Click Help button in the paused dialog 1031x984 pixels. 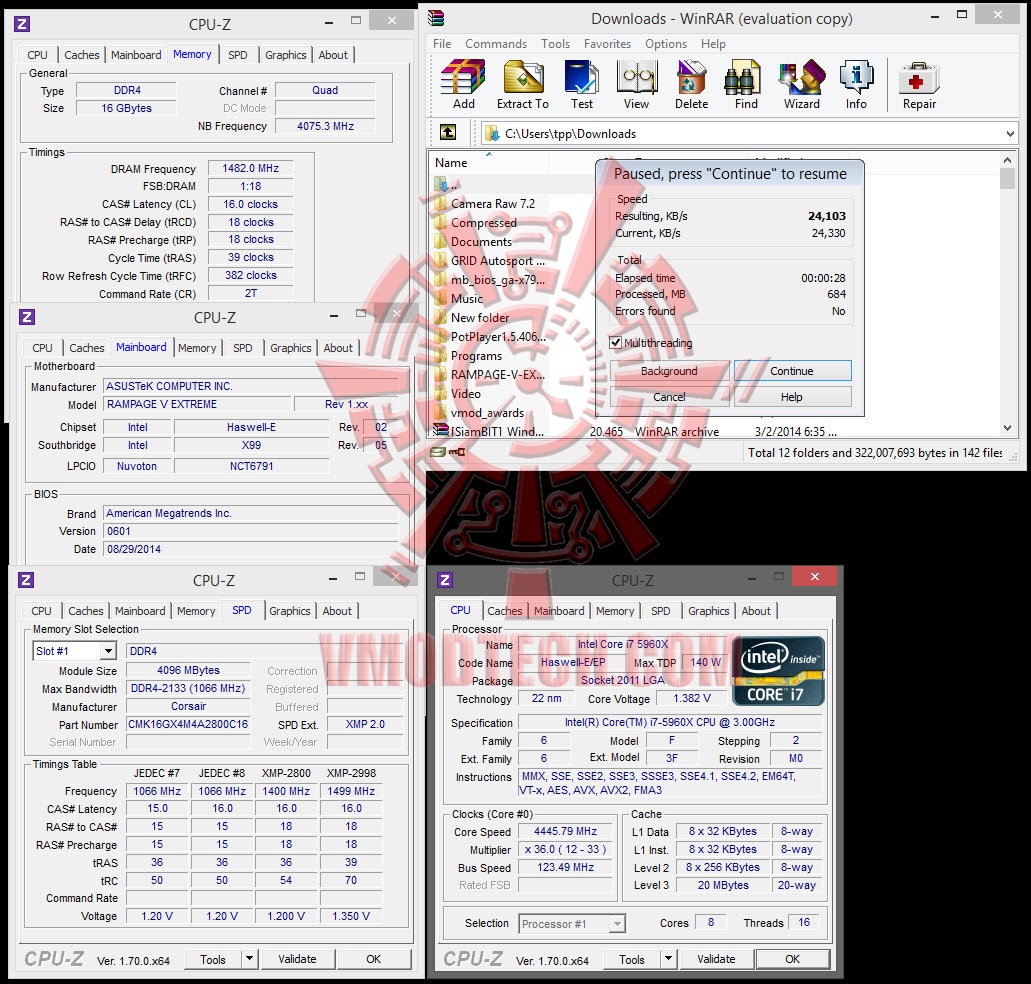click(792, 396)
